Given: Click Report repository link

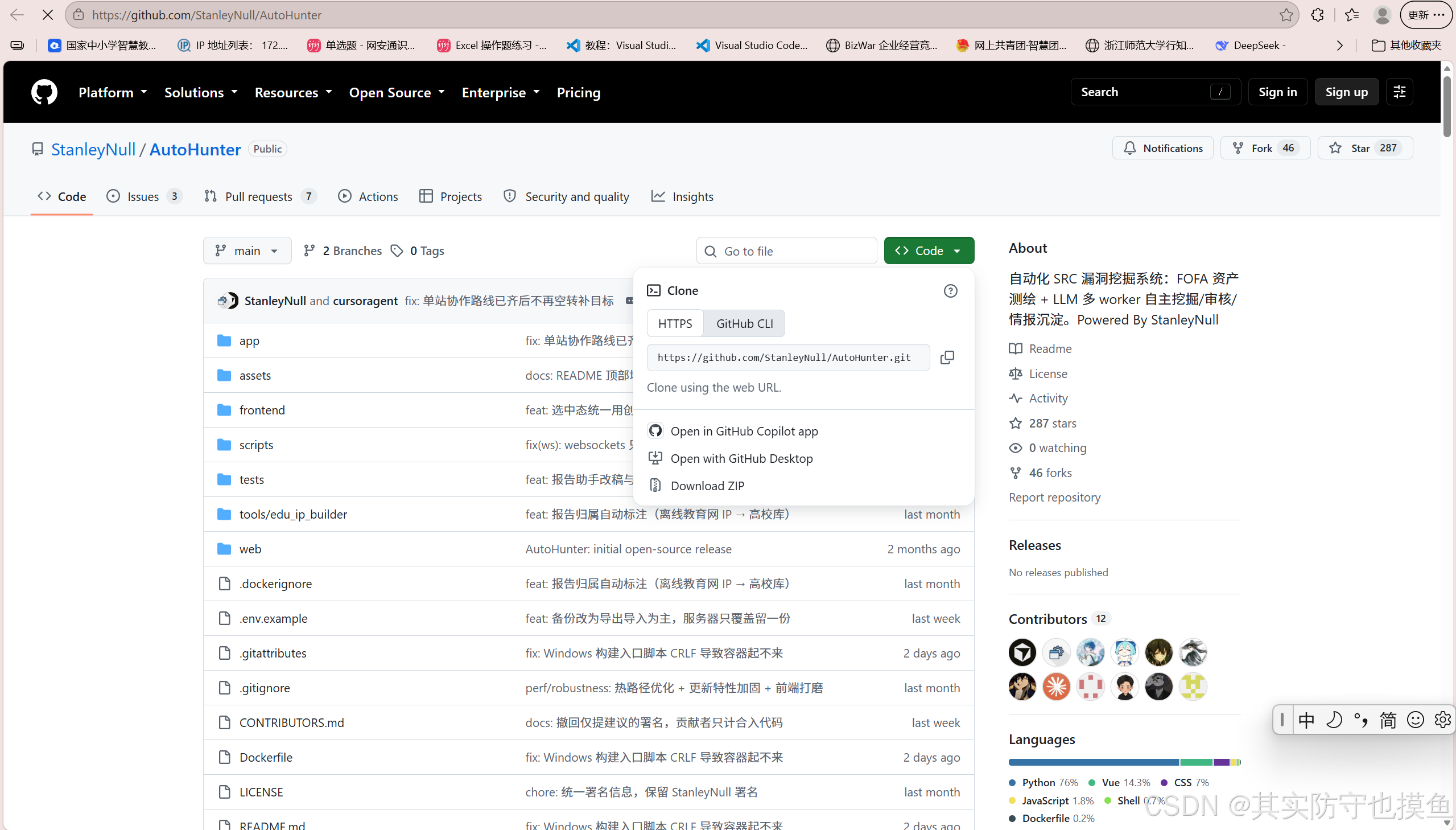Looking at the screenshot, I should tap(1054, 498).
